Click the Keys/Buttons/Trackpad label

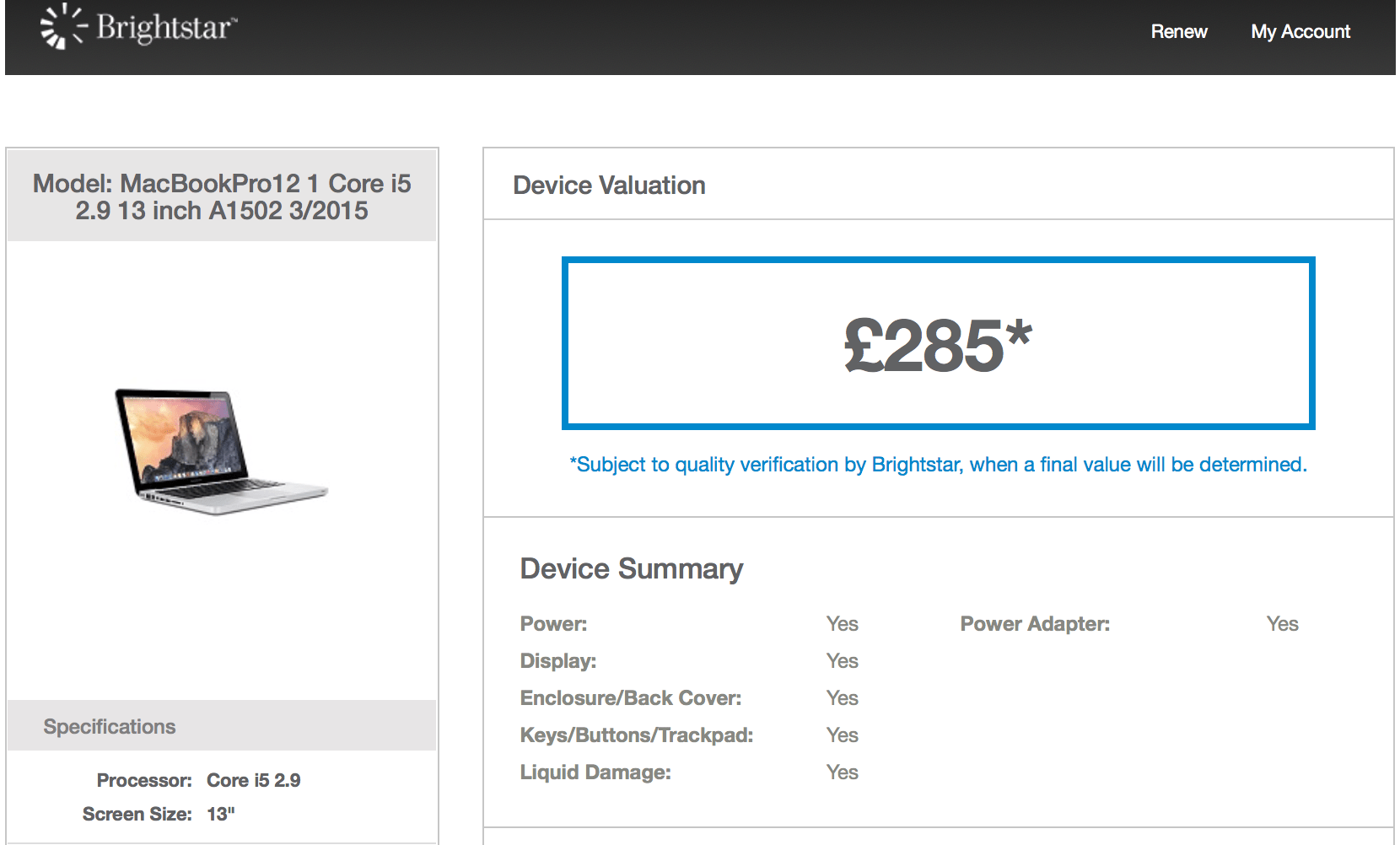click(637, 735)
